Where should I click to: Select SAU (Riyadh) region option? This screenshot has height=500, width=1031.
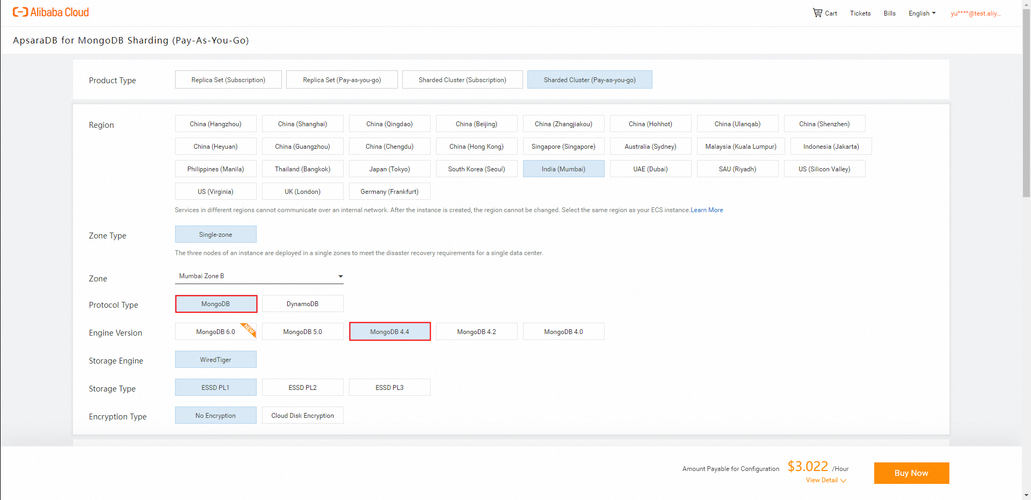(x=738, y=169)
